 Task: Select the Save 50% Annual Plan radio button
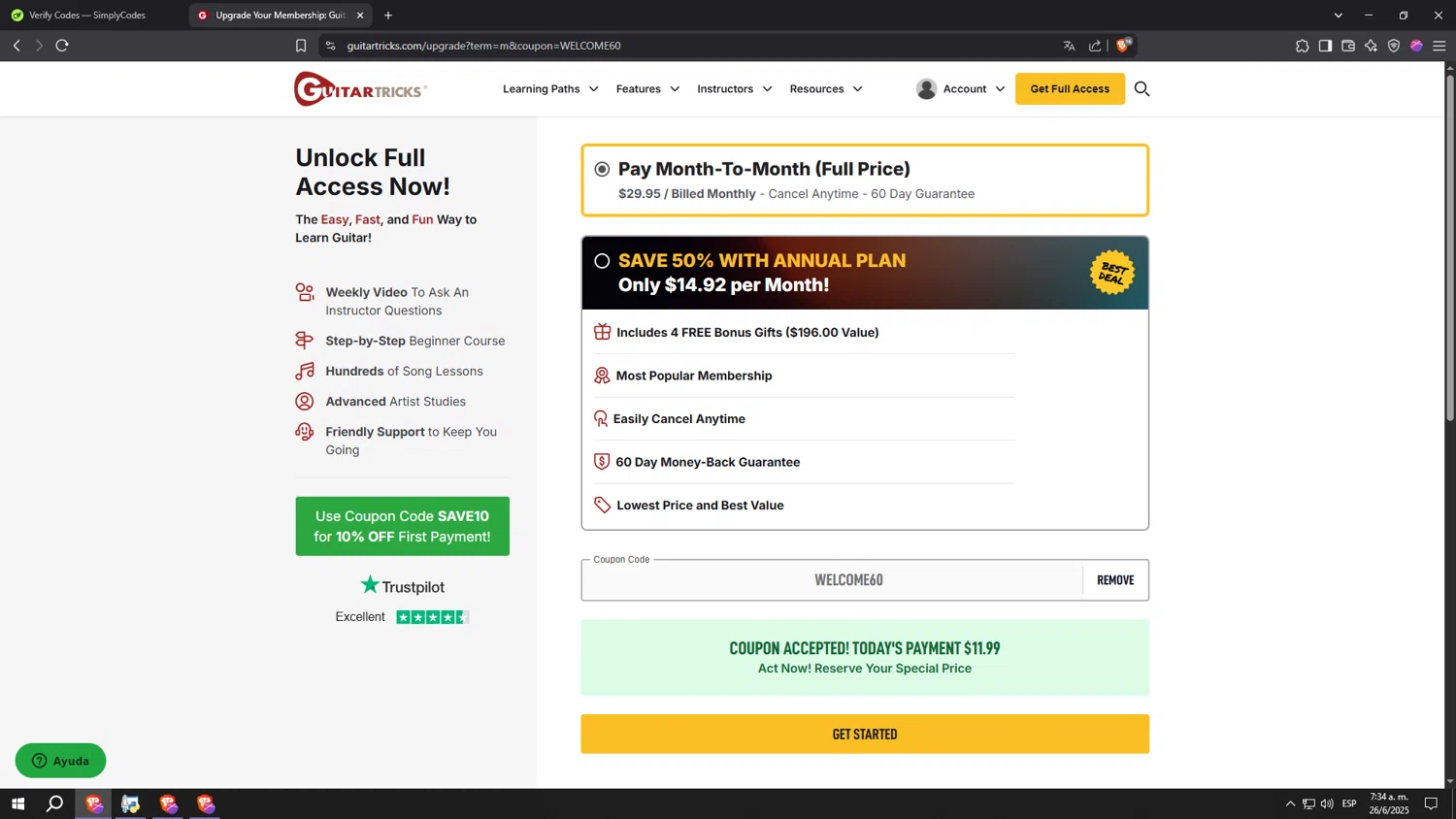(602, 261)
